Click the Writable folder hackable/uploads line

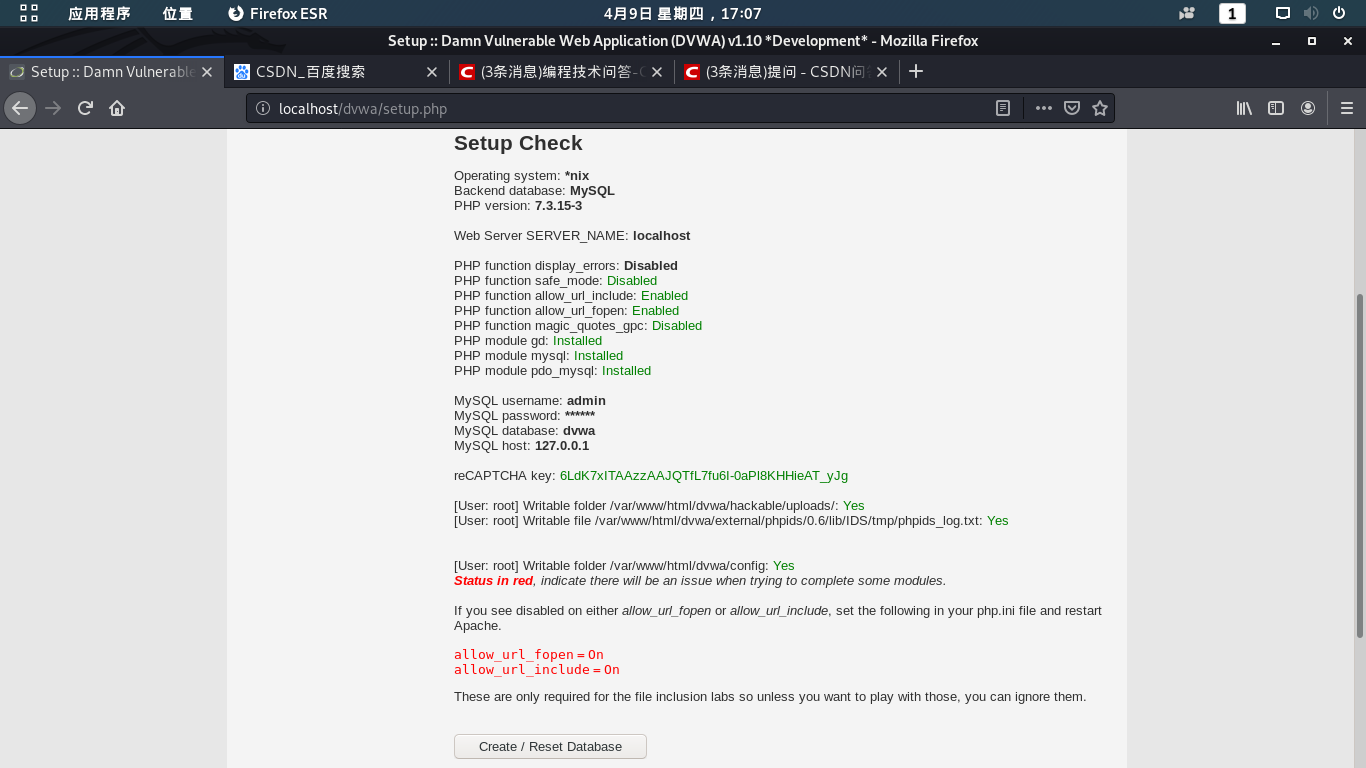pos(659,506)
